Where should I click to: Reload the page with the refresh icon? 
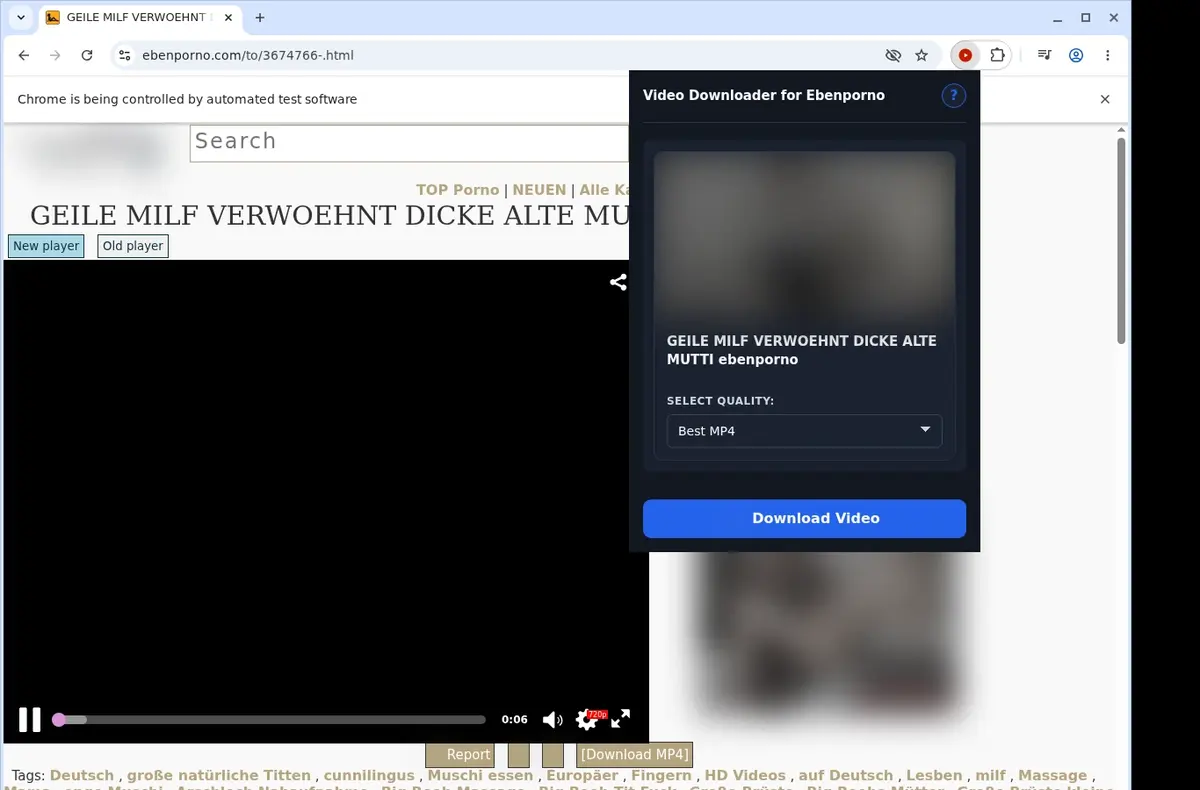[x=87, y=56]
